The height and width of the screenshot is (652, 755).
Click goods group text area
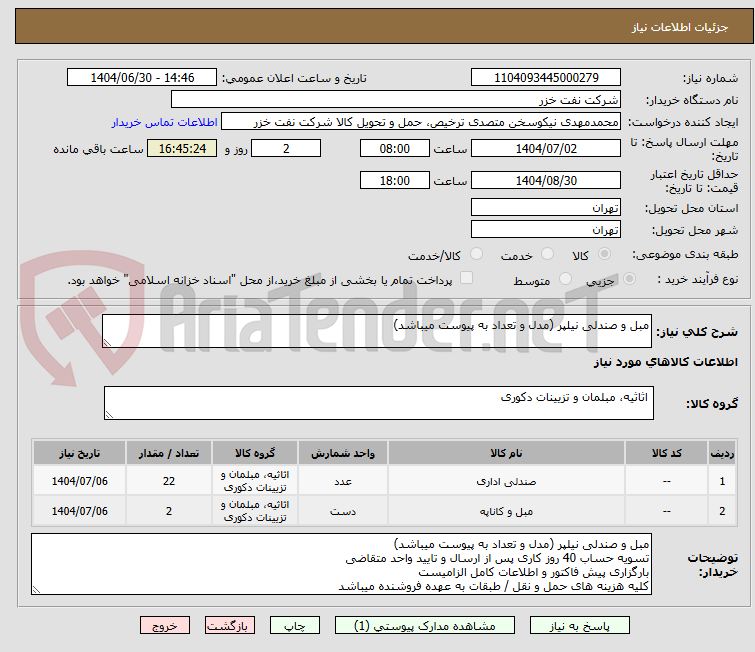[379, 403]
